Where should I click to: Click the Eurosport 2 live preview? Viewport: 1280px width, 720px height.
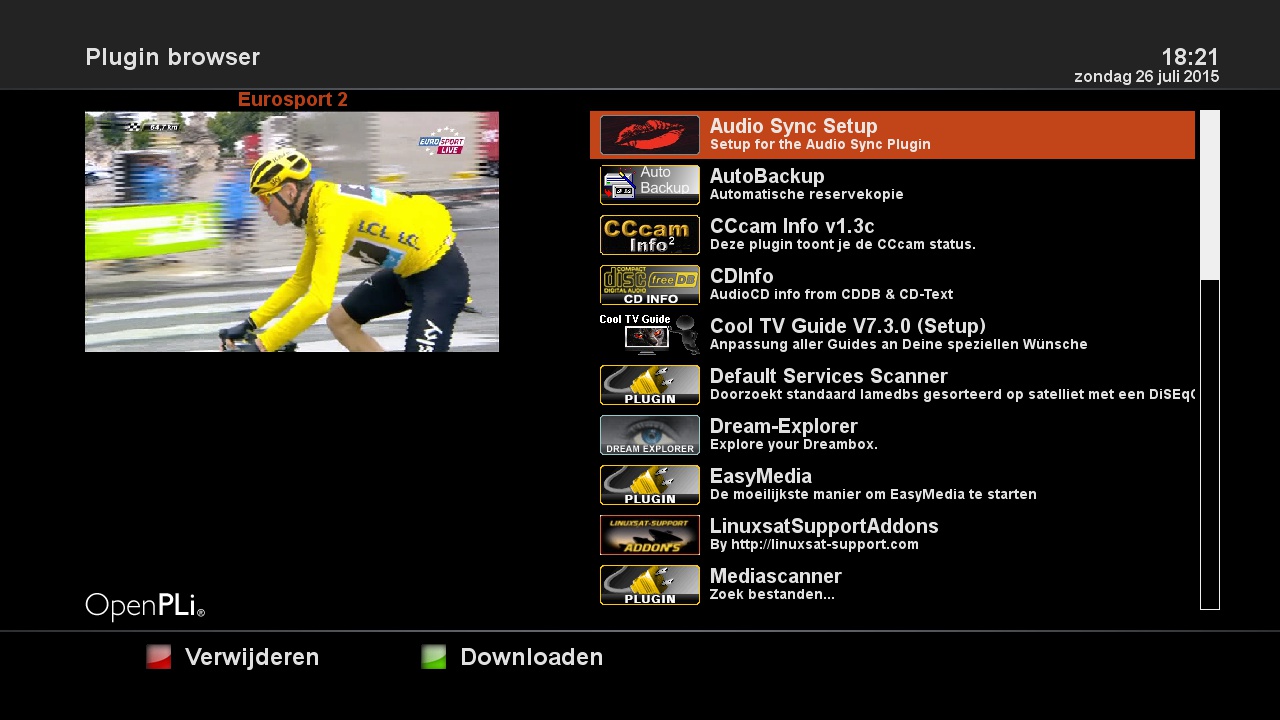click(292, 232)
